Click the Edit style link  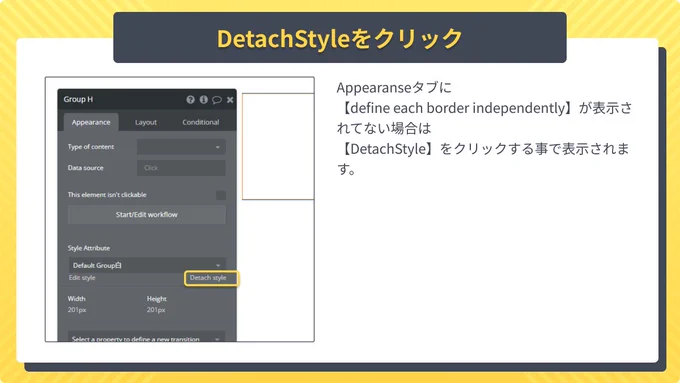pos(82,278)
